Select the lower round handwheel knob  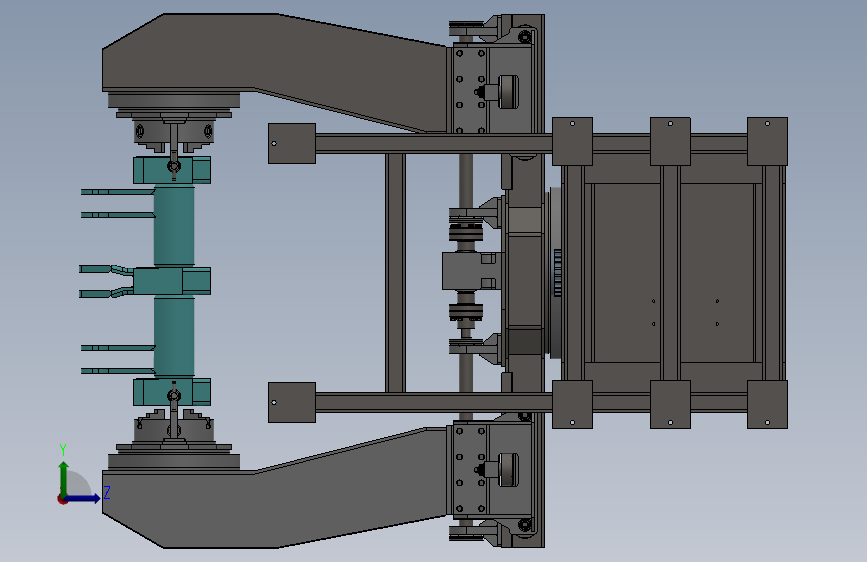point(508,470)
